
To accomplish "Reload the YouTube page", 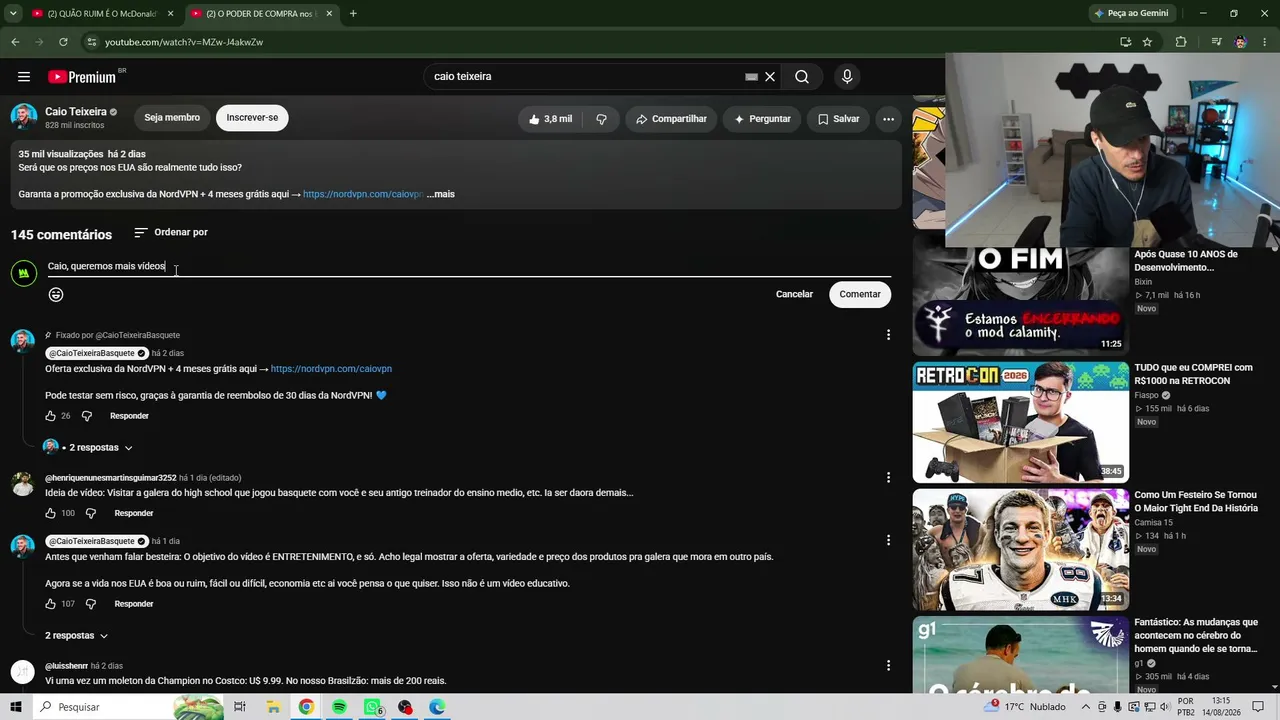I will 63,42.
